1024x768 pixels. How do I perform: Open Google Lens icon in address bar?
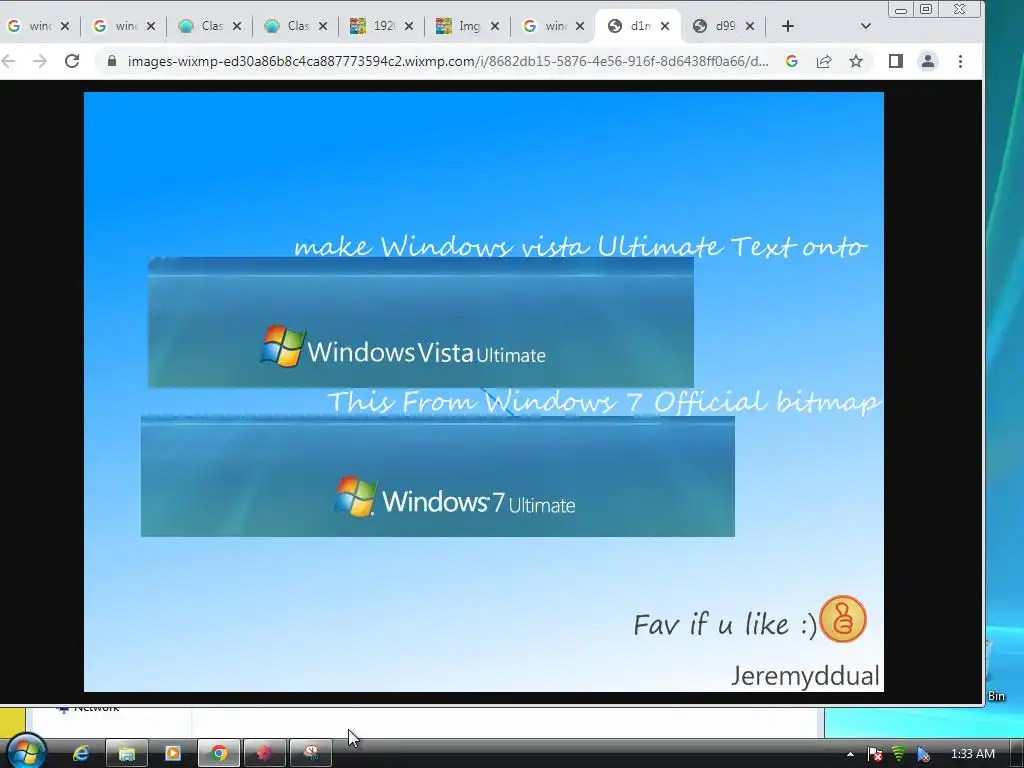pyautogui.click(x=792, y=61)
